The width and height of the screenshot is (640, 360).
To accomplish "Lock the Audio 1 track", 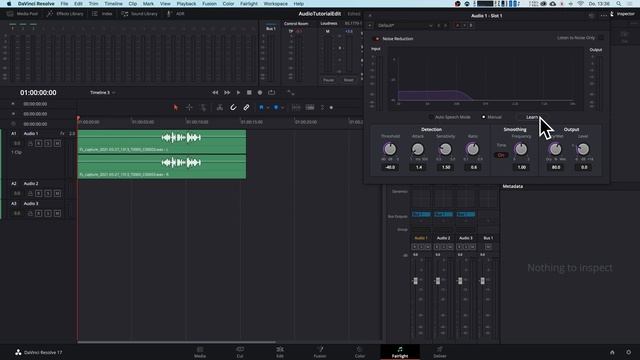I will (30, 143).
